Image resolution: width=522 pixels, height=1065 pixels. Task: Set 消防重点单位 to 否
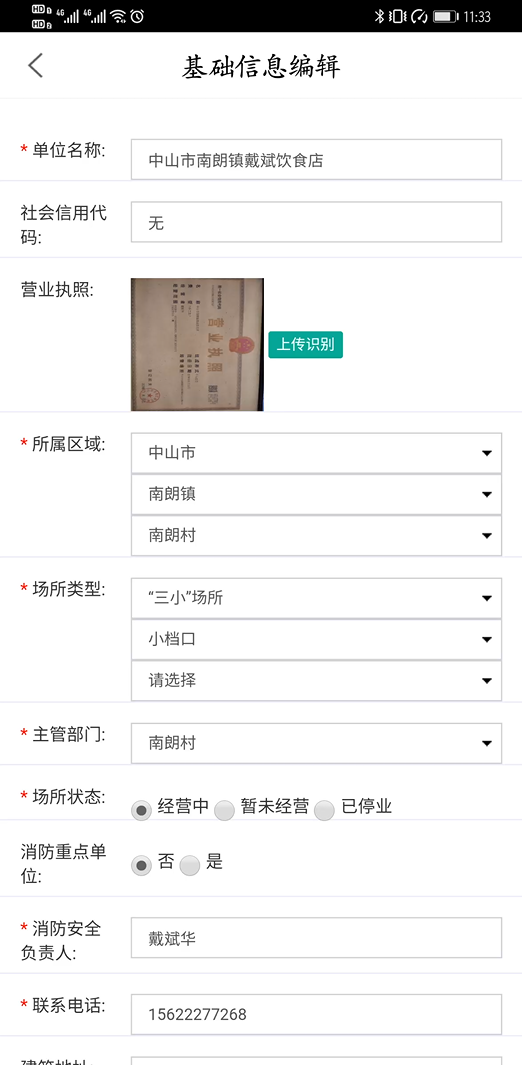(x=141, y=865)
